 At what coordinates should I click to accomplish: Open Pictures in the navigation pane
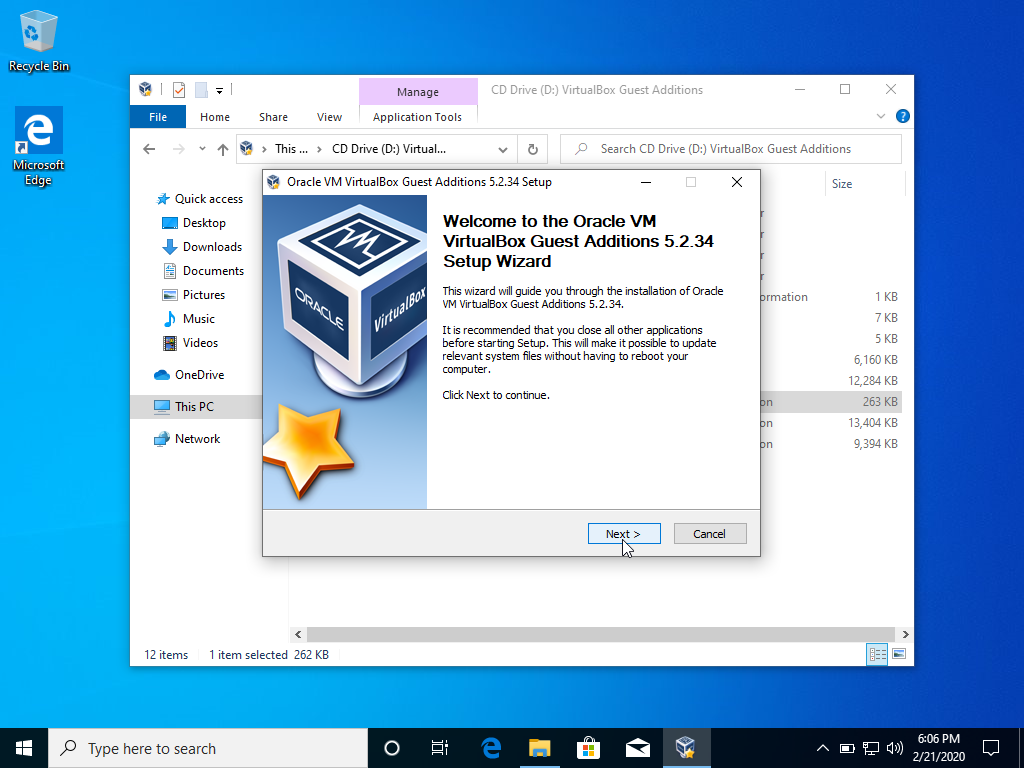pyautogui.click(x=193, y=295)
